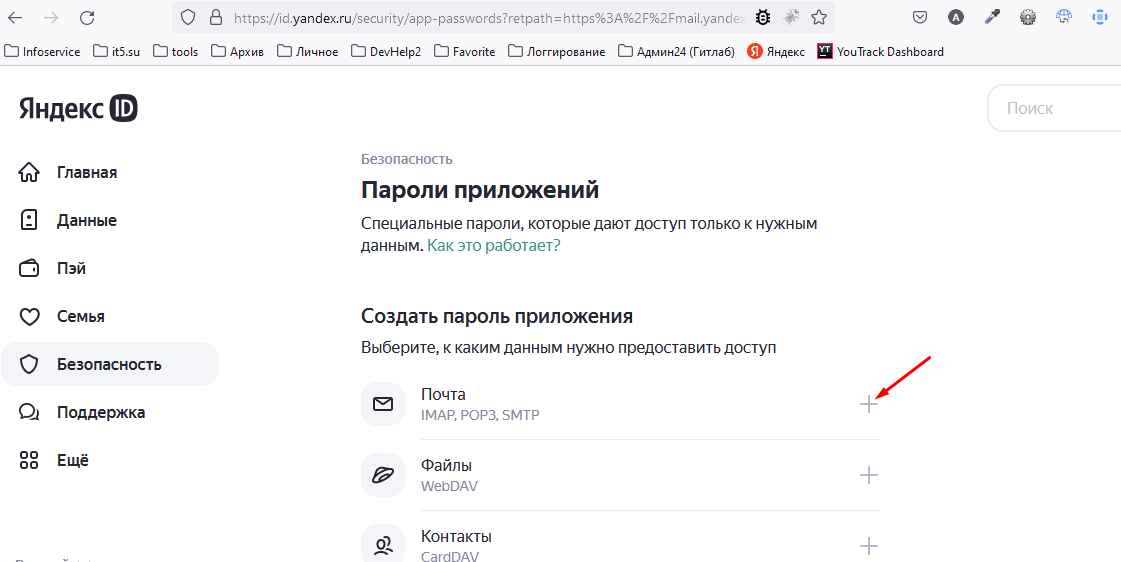Add app password for Контакты with plus
The width and height of the screenshot is (1121, 562).
tap(869, 546)
